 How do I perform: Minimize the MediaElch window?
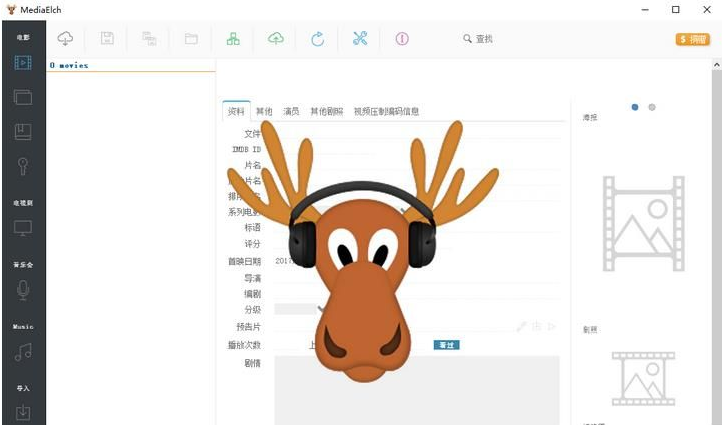[645, 10]
